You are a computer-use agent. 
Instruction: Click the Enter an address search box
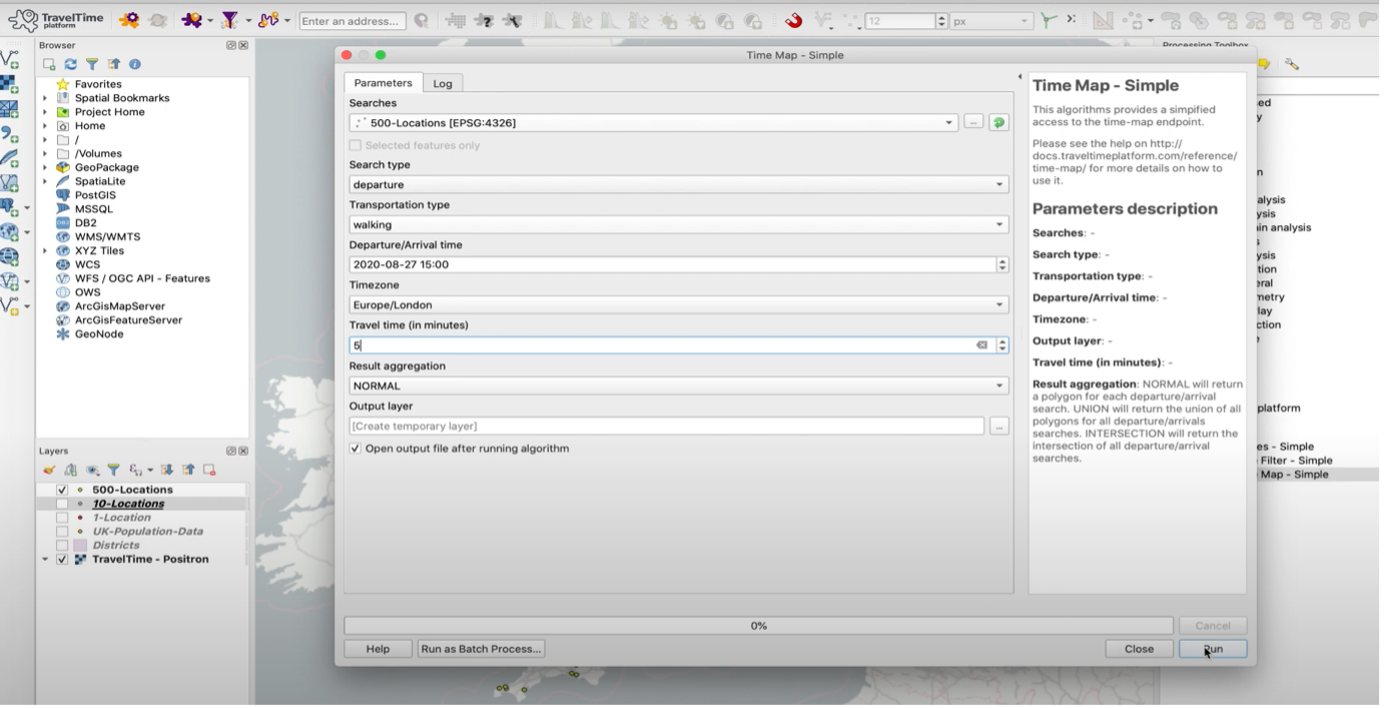(x=353, y=20)
